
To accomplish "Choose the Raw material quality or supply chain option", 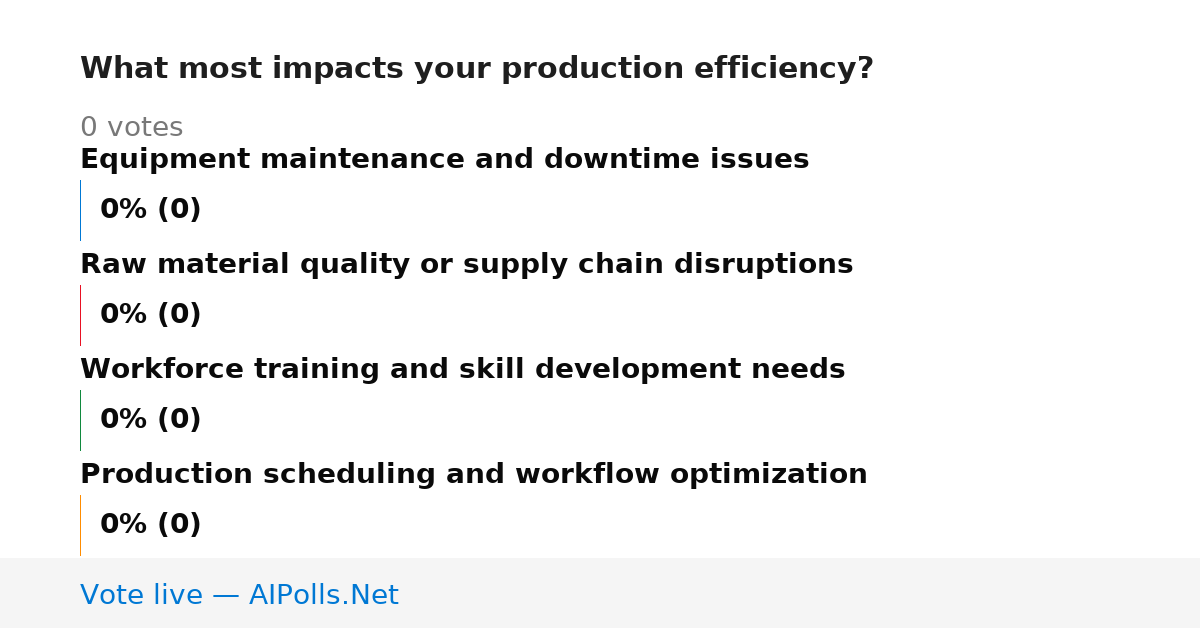I will [466, 265].
